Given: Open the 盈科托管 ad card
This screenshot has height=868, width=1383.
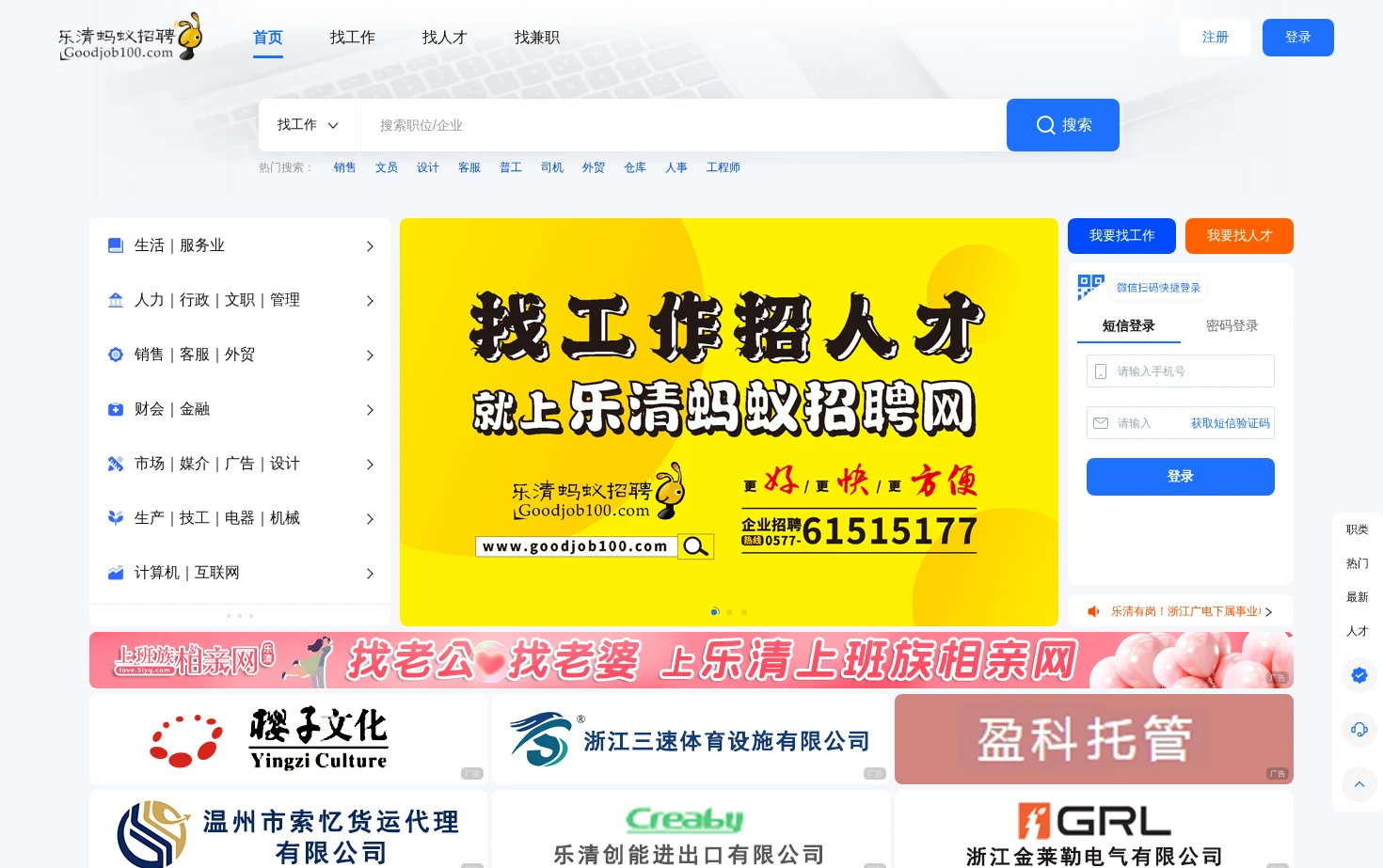Looking at the screenshot, I should click(1094, 739).
